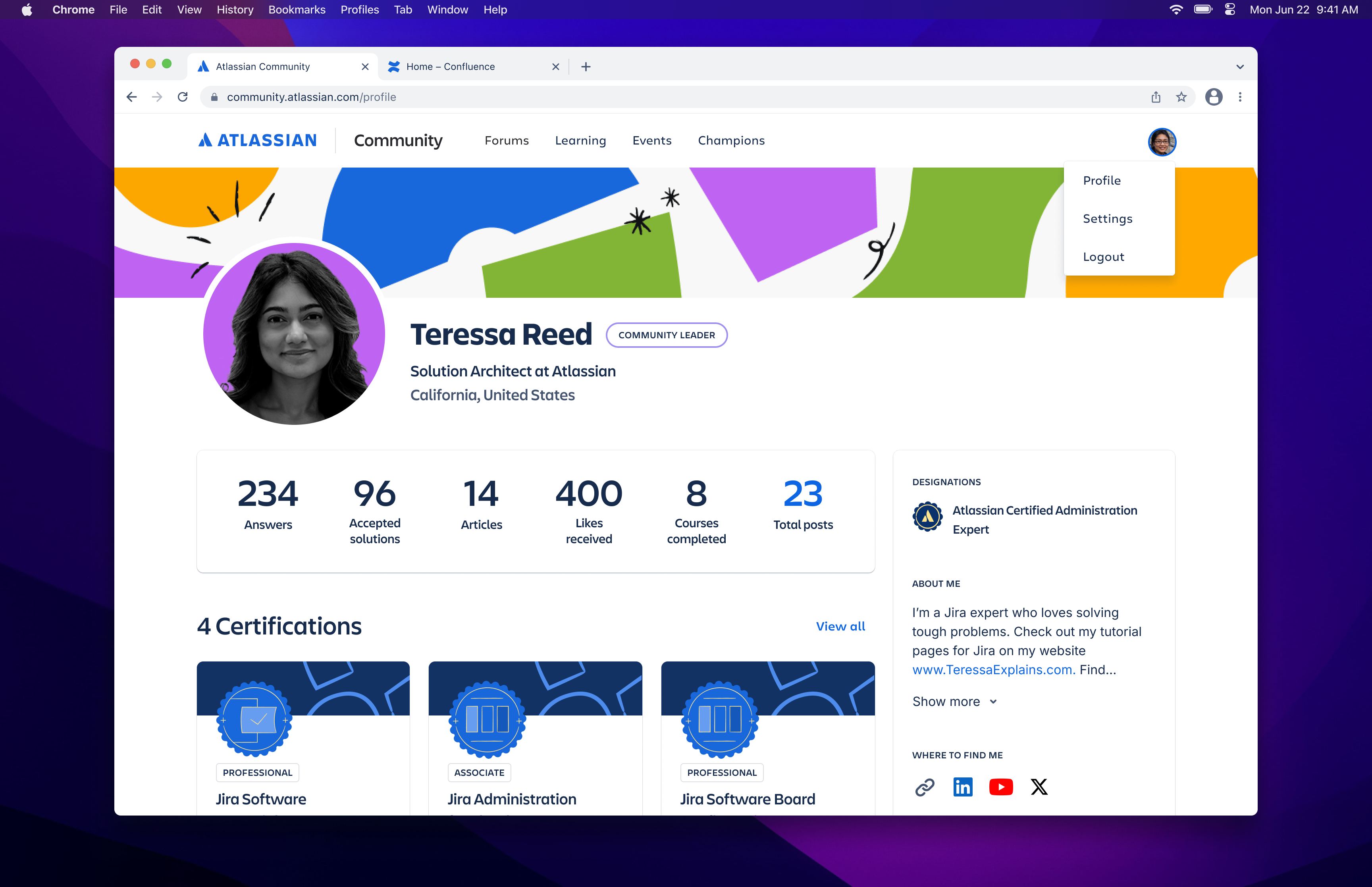Open the LinkedIn icon
Image resolution: width=1372 pixels, height=887 pixels.
(963, 787)
